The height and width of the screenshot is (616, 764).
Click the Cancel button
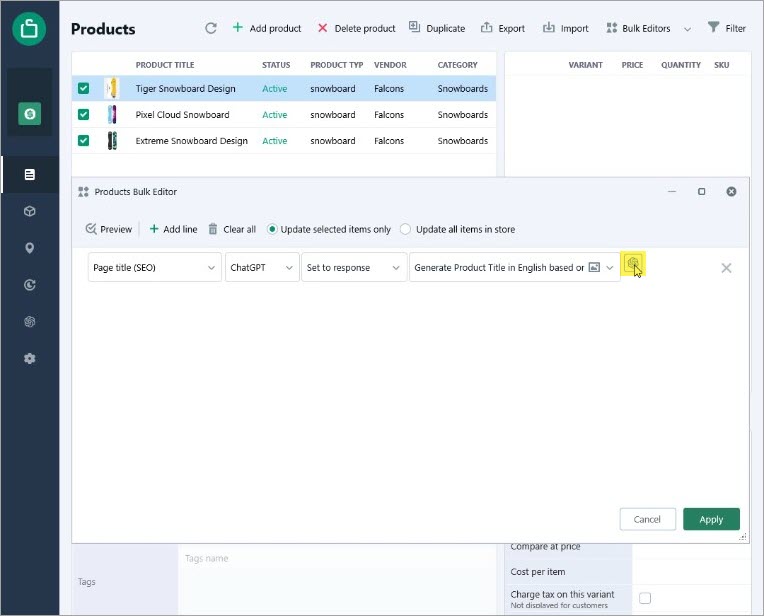[647, 519]
